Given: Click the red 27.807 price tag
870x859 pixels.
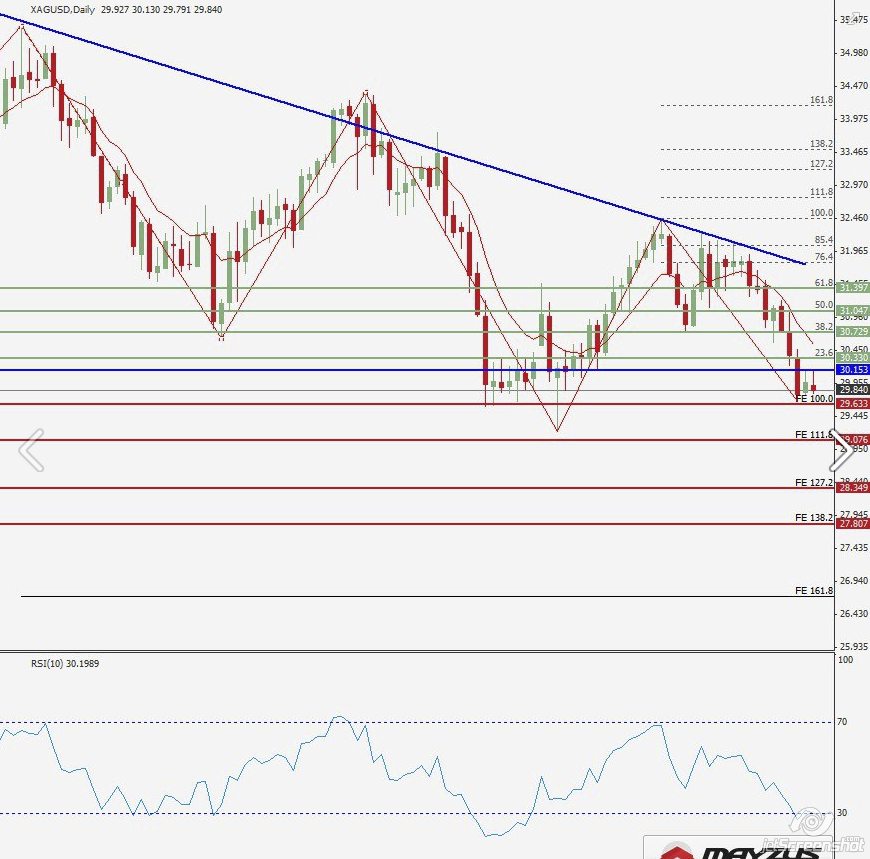Looking at the screenshot, I should click(853, 523).
